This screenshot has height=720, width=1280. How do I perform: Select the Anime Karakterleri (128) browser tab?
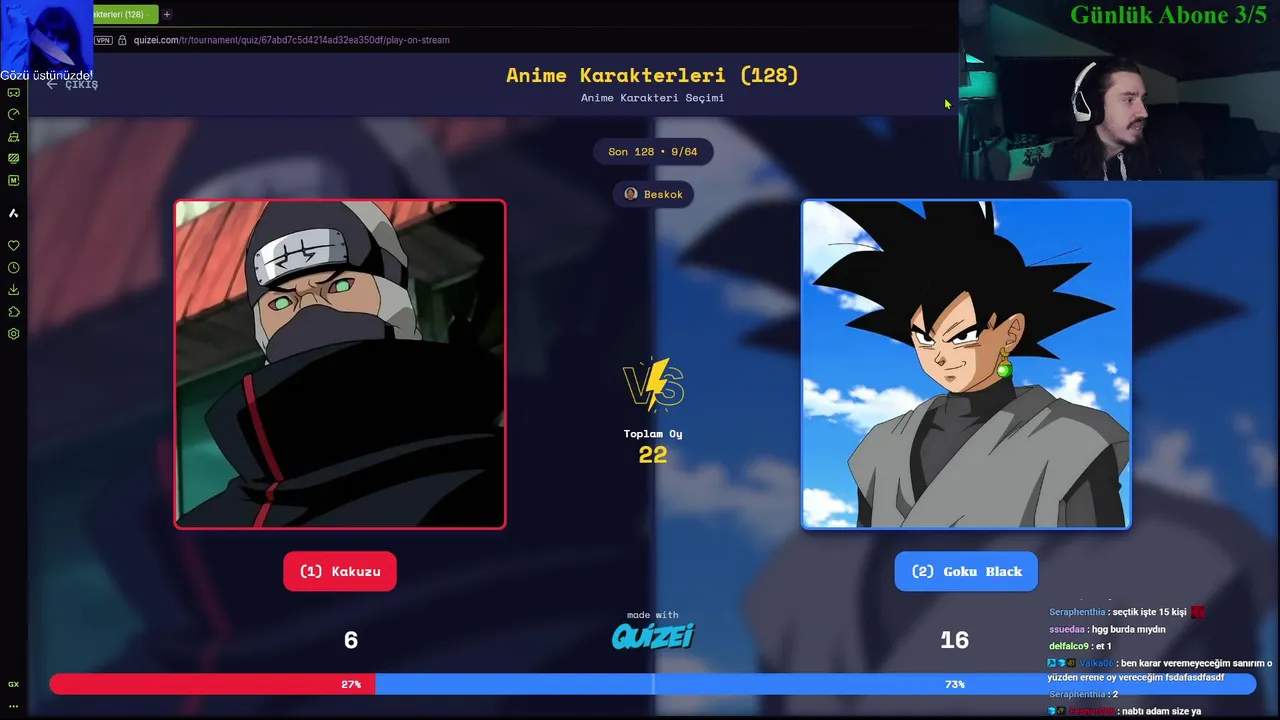click(x=124, y=14)
